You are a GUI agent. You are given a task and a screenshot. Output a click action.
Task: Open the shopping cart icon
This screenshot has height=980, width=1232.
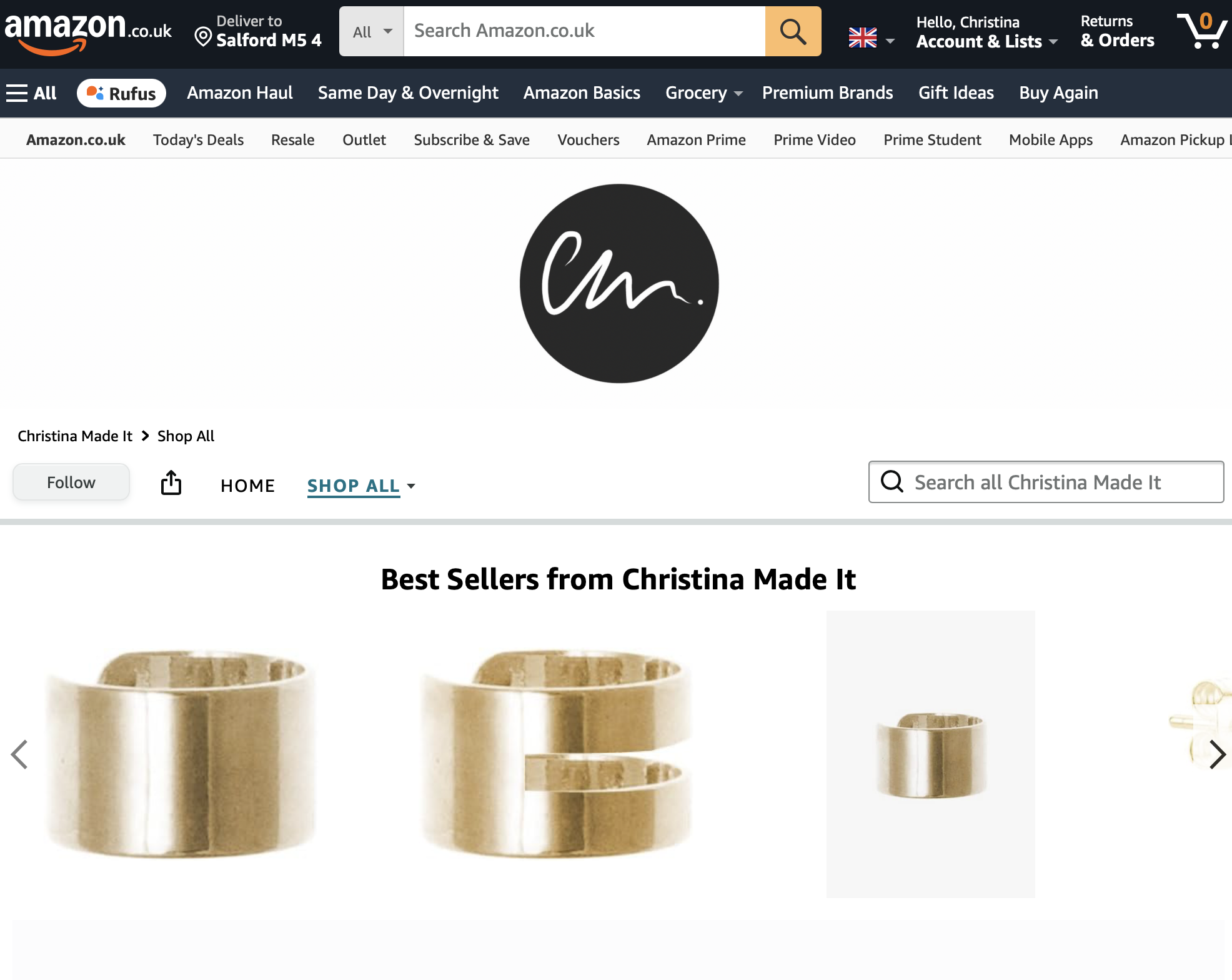[x=1201, y=31]
